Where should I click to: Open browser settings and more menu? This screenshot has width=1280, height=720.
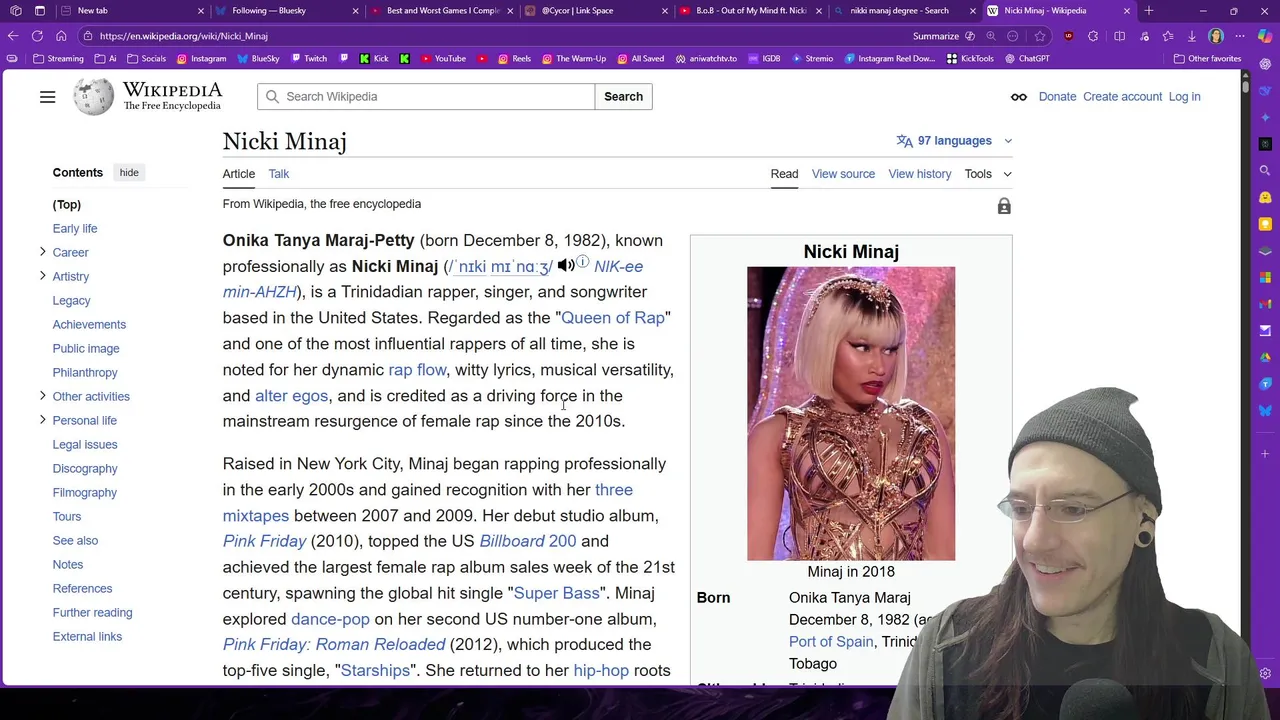(1240, 36)
